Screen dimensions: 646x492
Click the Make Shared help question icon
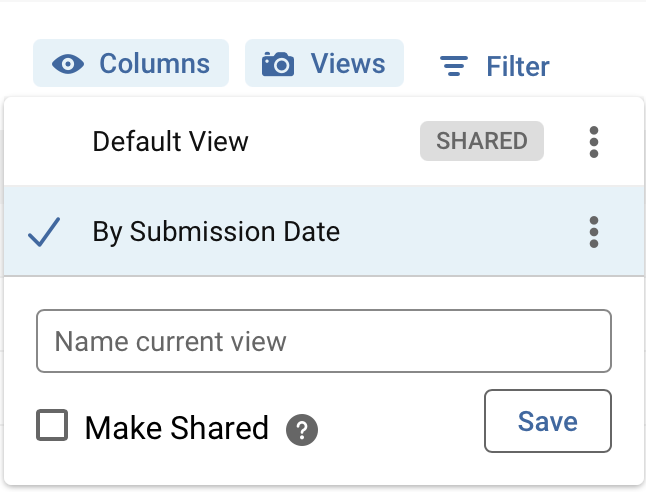coord(302,430)
